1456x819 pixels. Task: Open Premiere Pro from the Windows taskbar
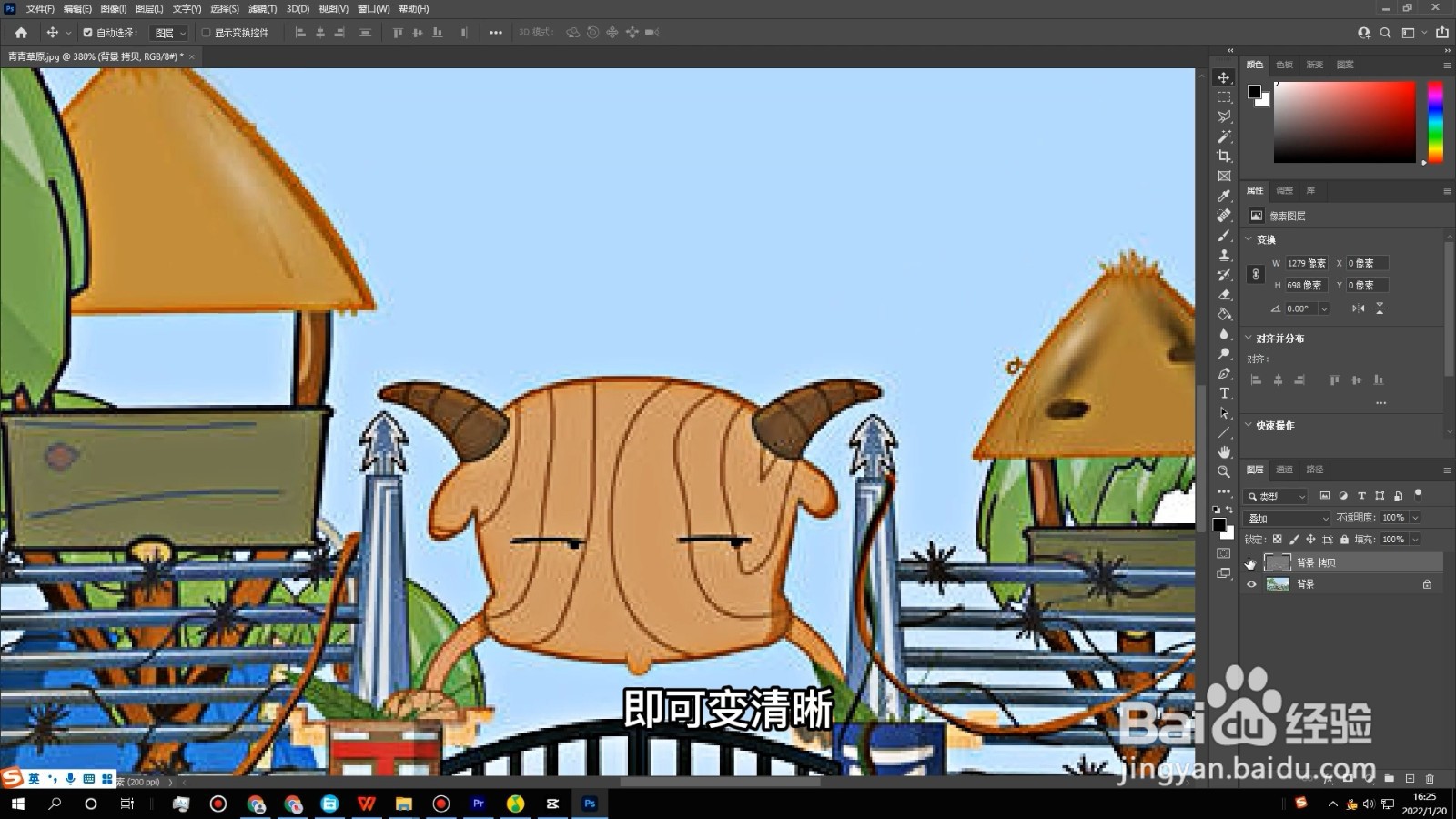click(479, 804)
